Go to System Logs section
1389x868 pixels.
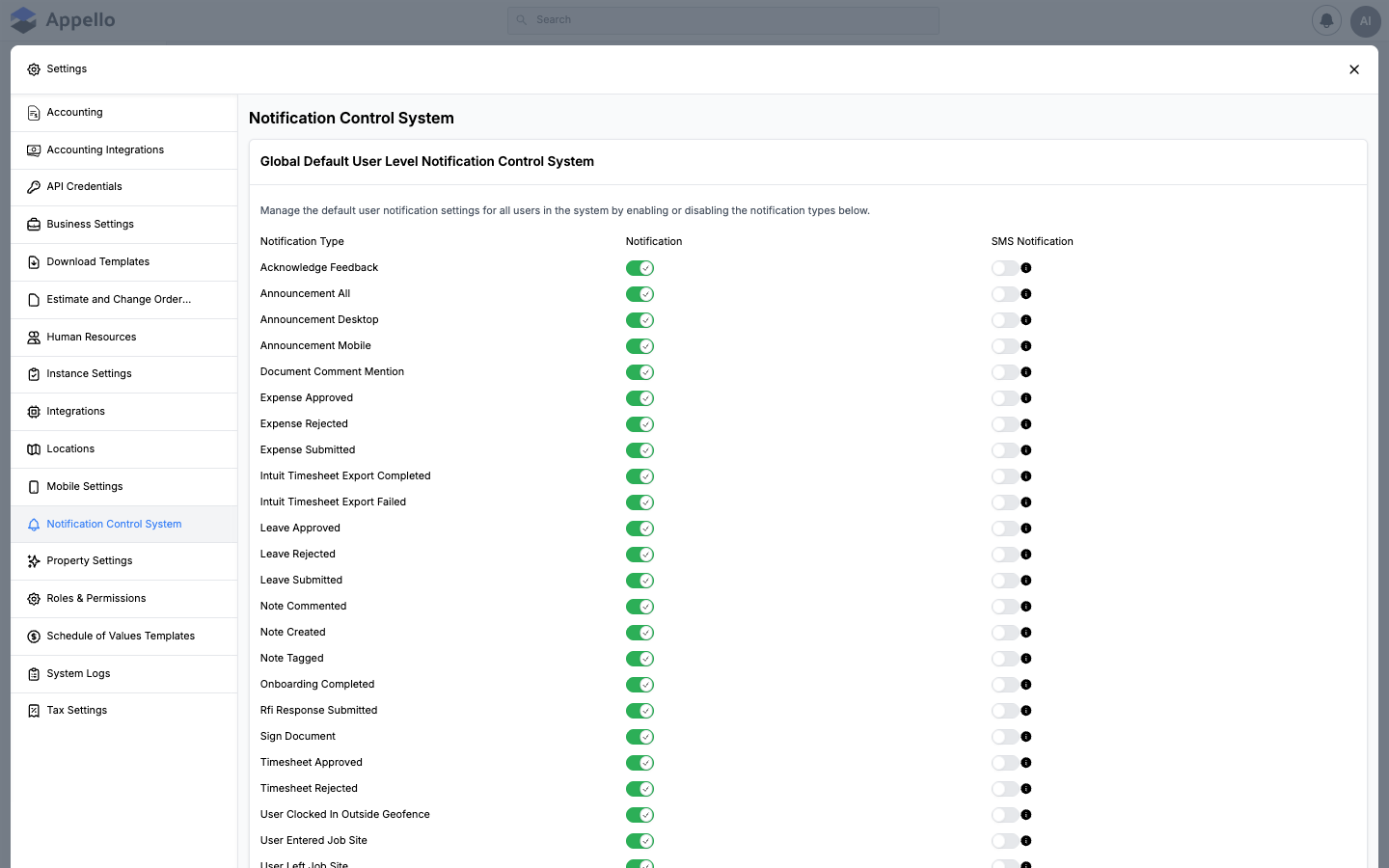123,674
